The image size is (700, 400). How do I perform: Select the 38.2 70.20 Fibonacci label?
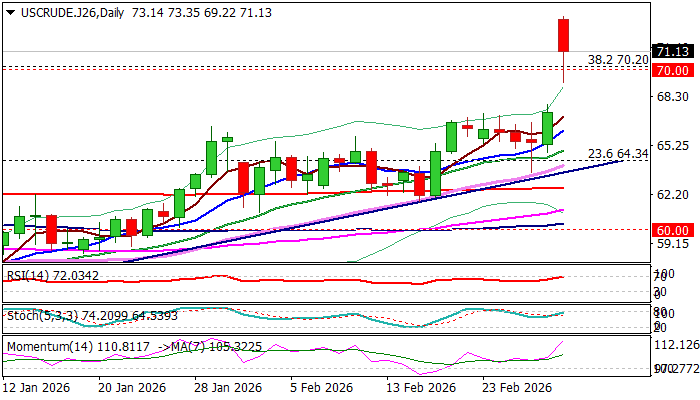tap(617, 60)
